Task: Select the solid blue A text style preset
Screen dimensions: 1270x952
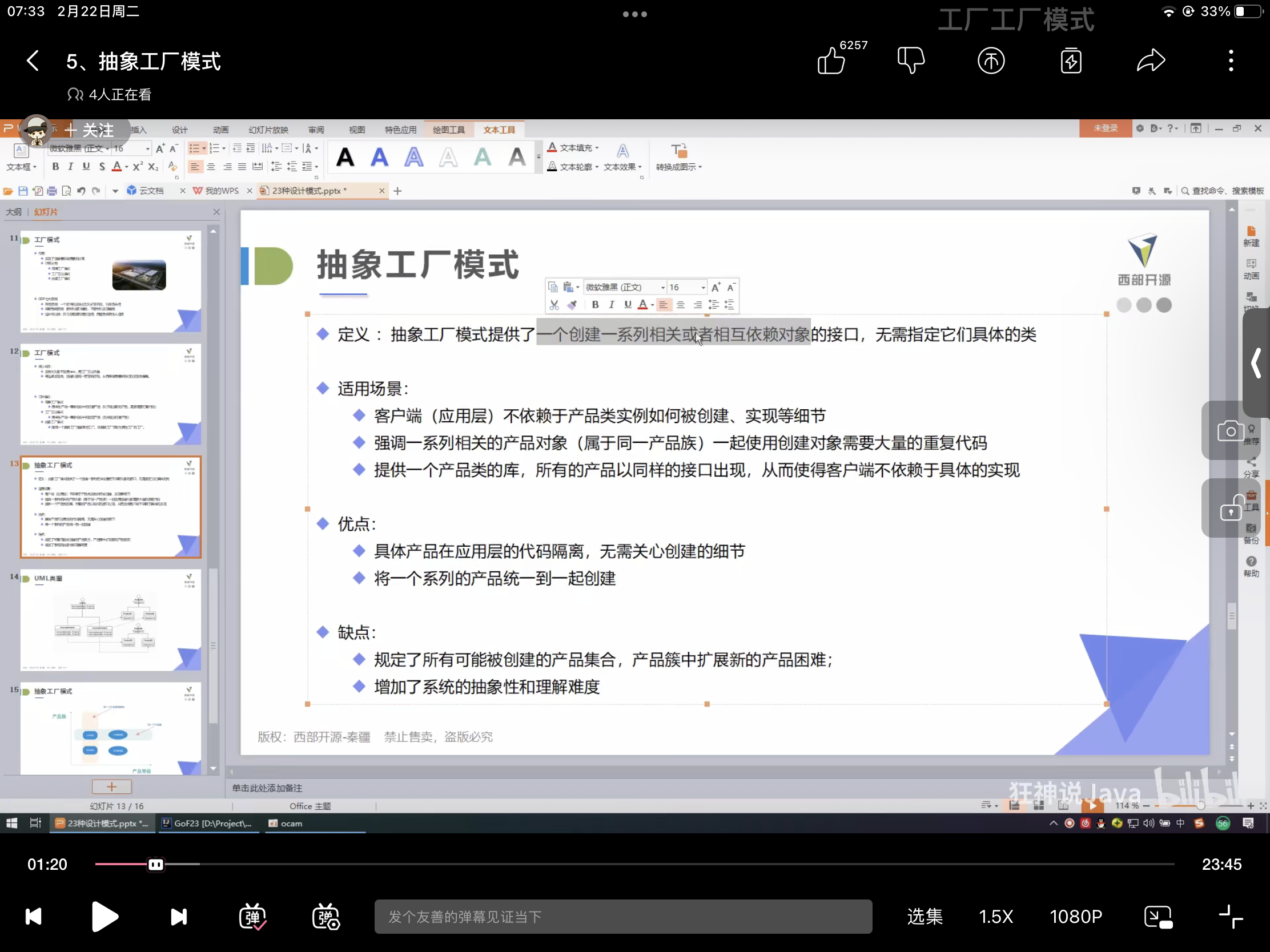Action: point(380,156)
